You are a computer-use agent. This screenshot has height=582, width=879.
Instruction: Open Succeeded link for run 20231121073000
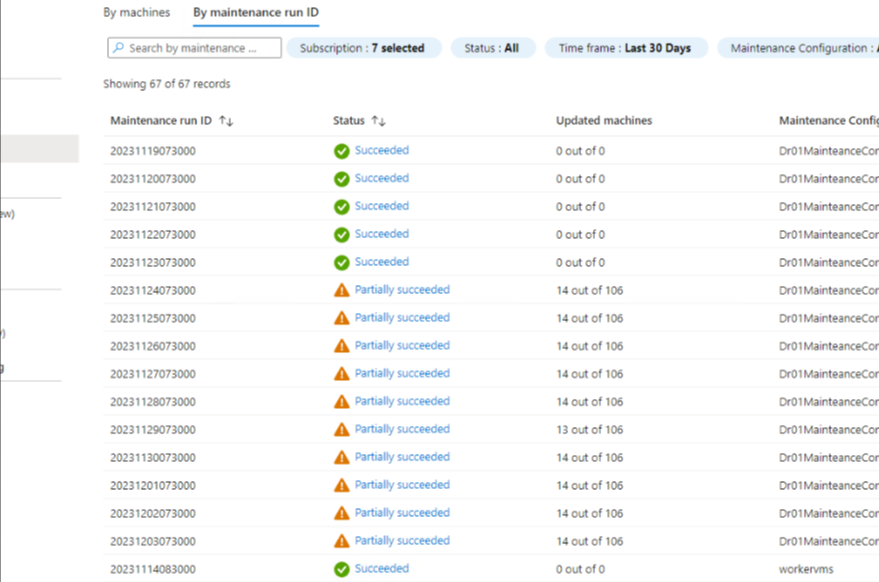coord(382,206)
